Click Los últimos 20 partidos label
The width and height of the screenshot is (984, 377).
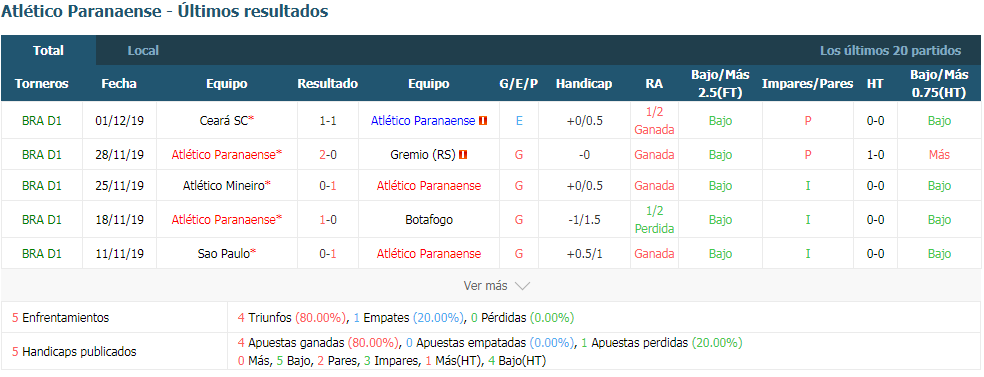(890, 51)
